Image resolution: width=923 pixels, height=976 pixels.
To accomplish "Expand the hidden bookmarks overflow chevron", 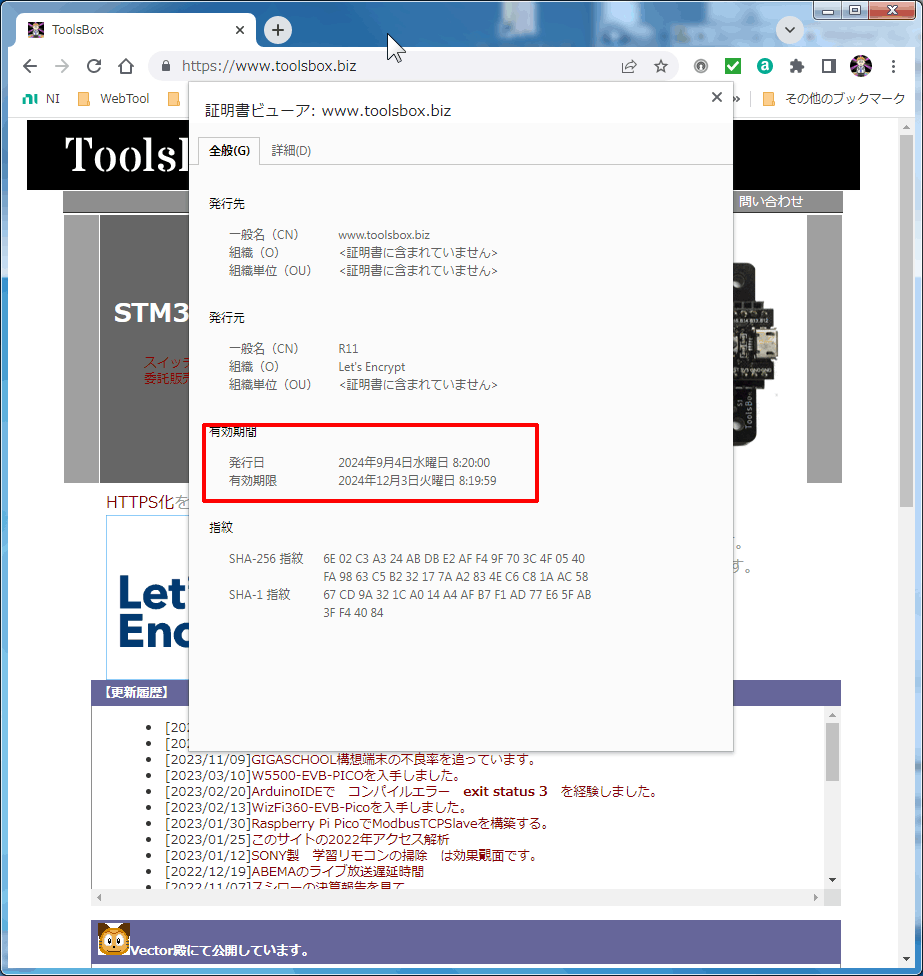I will click(x=737, y=98).
